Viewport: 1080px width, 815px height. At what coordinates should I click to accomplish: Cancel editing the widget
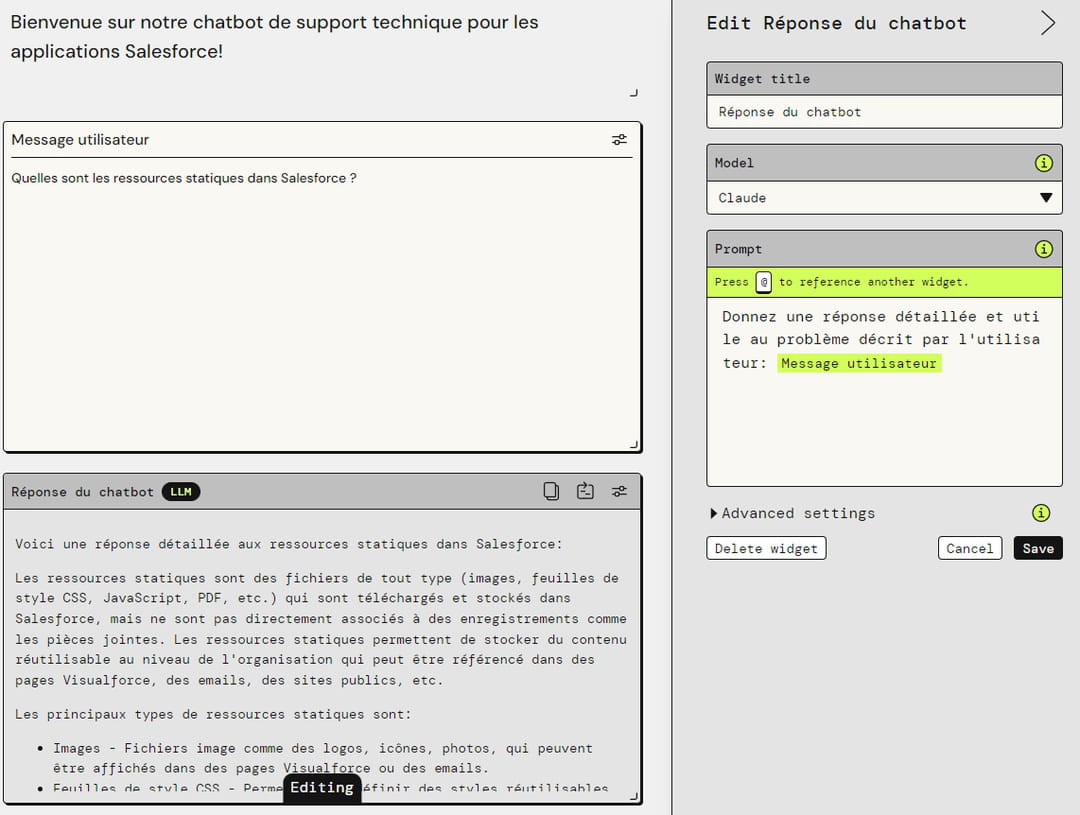pos(969,548)
